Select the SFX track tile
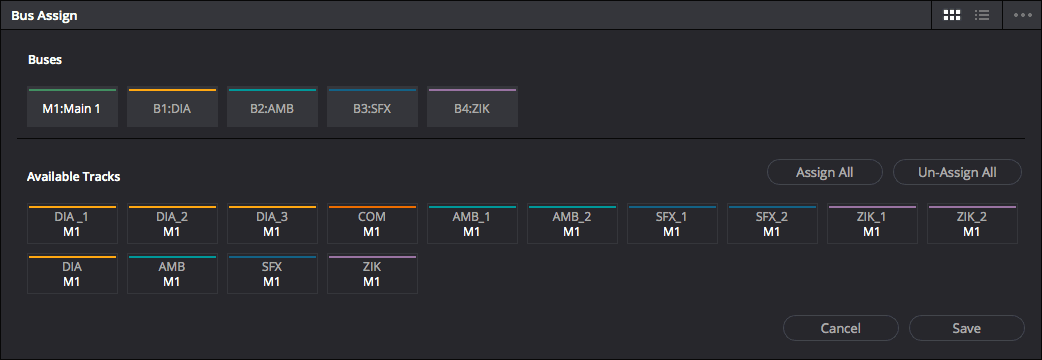The height and width of the screenshot is (360, 1042). pos(272,274)
